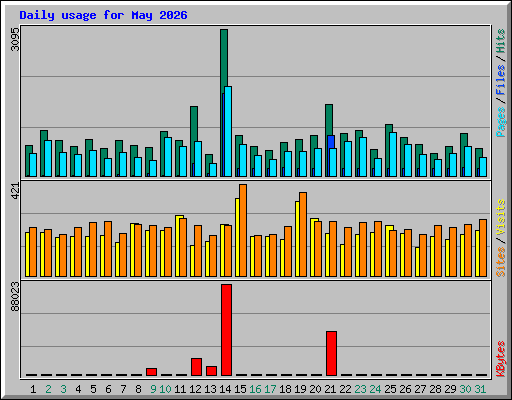Click the green day 23 axis label
This screenshot has width=512, height=400.
[x=360, y=389]
